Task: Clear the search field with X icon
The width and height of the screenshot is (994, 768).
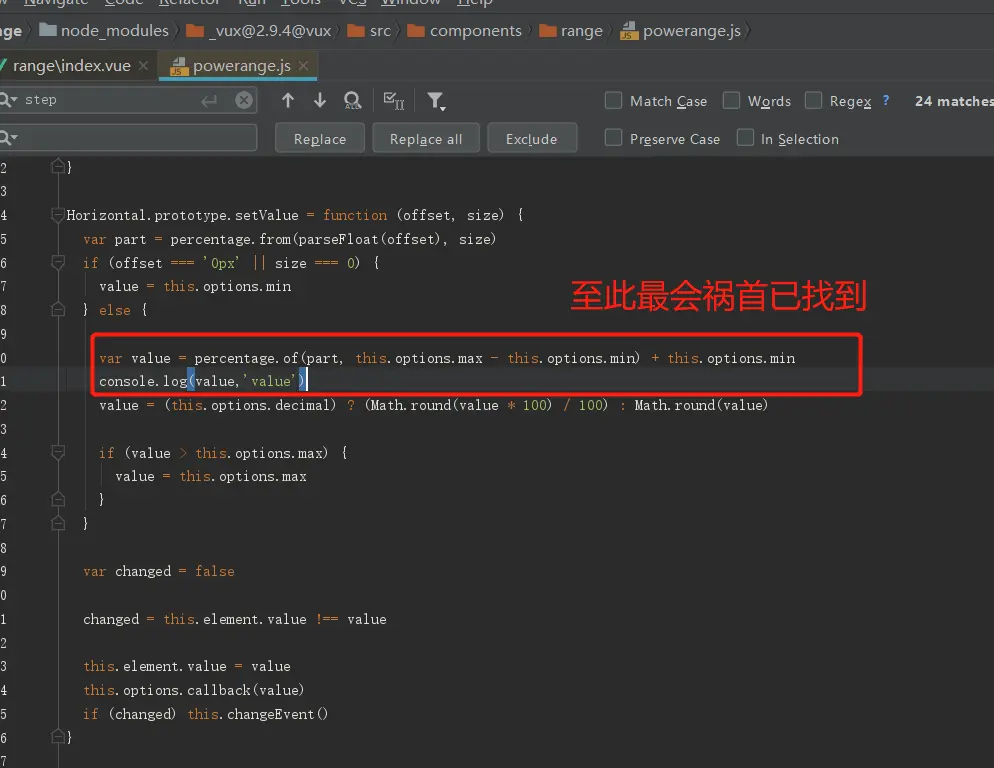Action: tap(244, 100)
